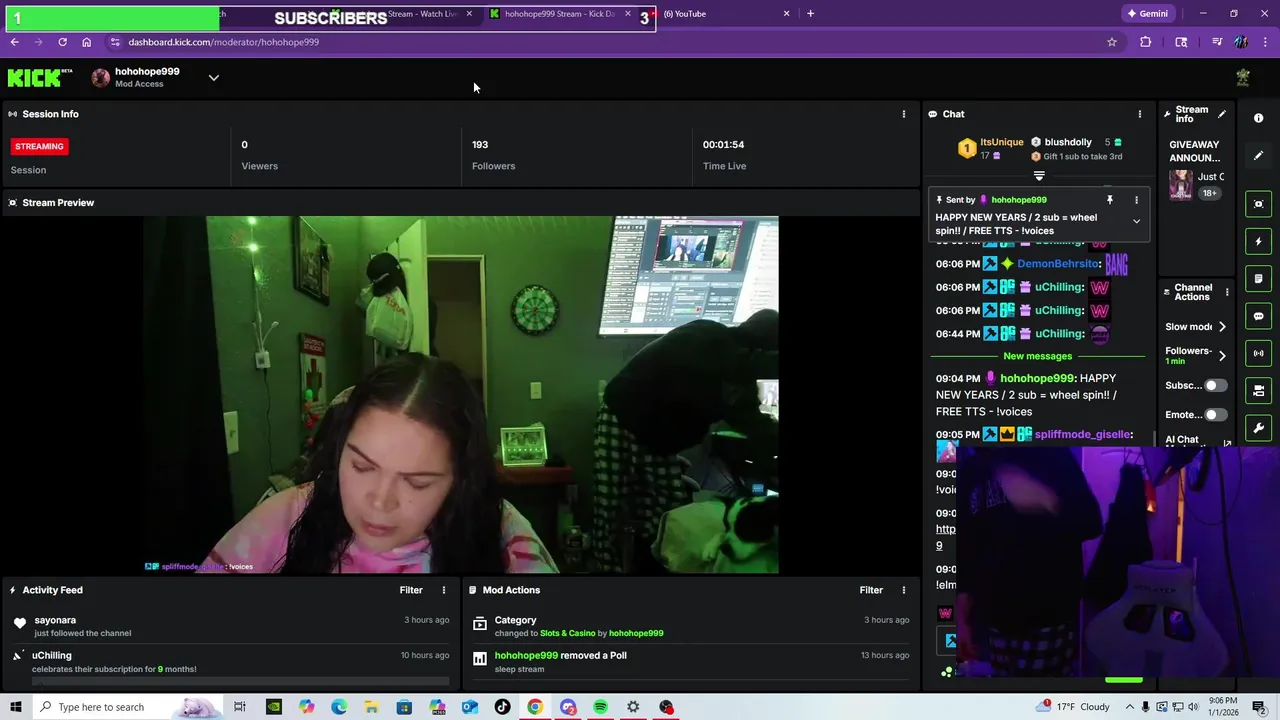Type in the Windows taskbar search box
The width and height of the screenshot is (1280, 720).
pos(127,707)
